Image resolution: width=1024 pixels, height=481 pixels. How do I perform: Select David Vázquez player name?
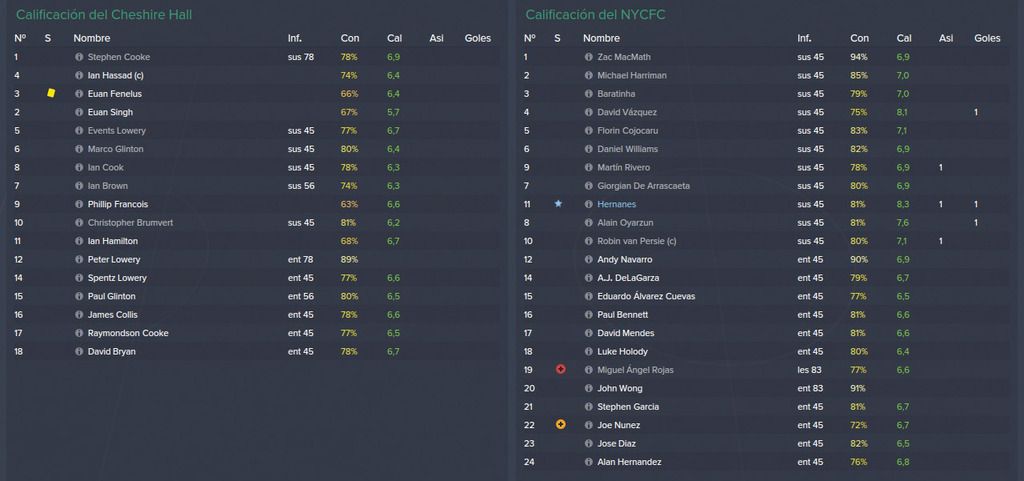(x=627, y=112)
